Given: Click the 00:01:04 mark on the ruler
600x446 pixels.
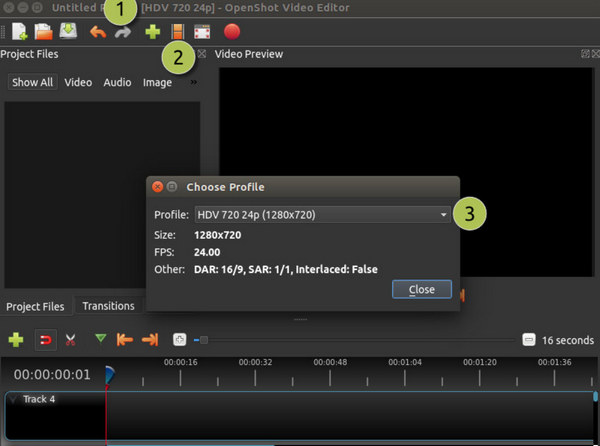Looking at the screenshot, I should [405, 362].
